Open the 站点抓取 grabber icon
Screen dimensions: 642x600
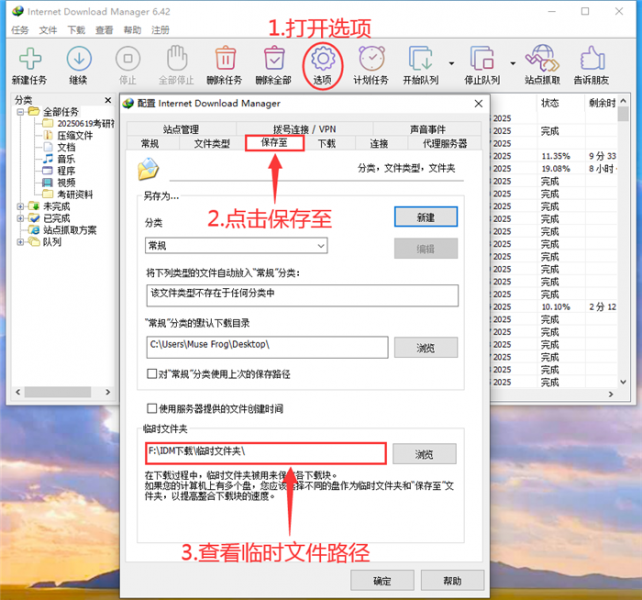[x=543, y=59]
